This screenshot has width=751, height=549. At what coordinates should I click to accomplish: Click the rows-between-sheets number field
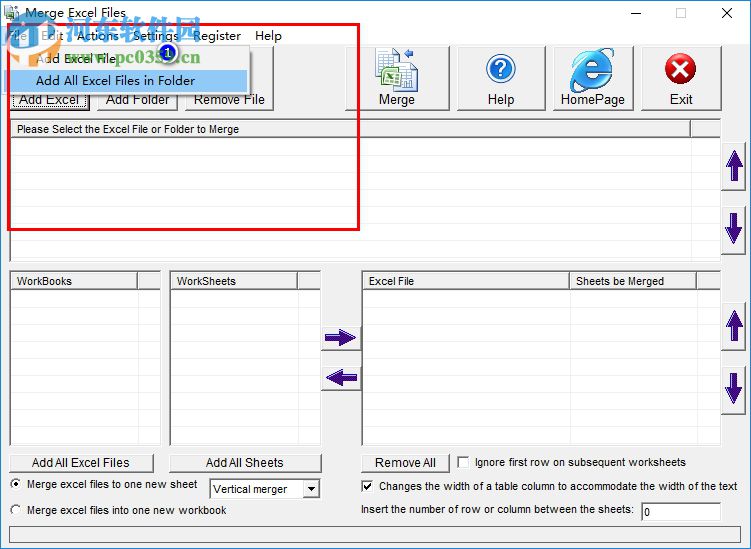[681, 512]
